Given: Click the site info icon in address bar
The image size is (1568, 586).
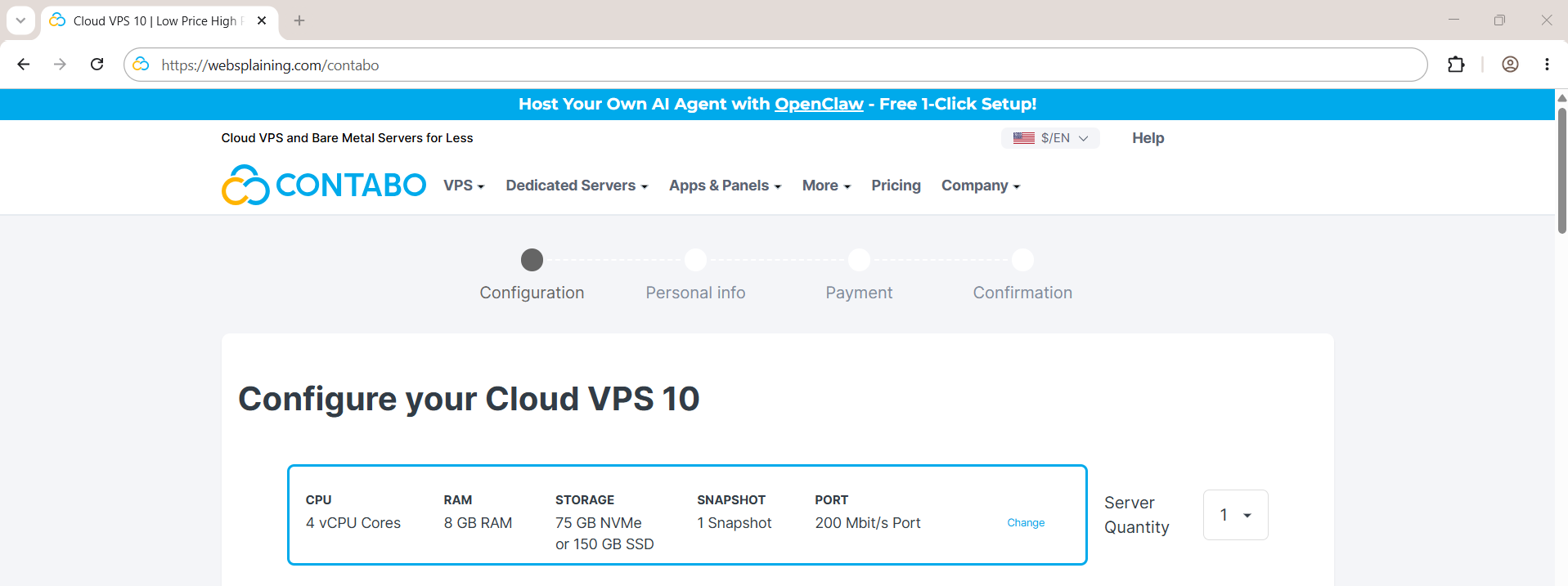Looking at the screenshot, I should click(142, 65).
